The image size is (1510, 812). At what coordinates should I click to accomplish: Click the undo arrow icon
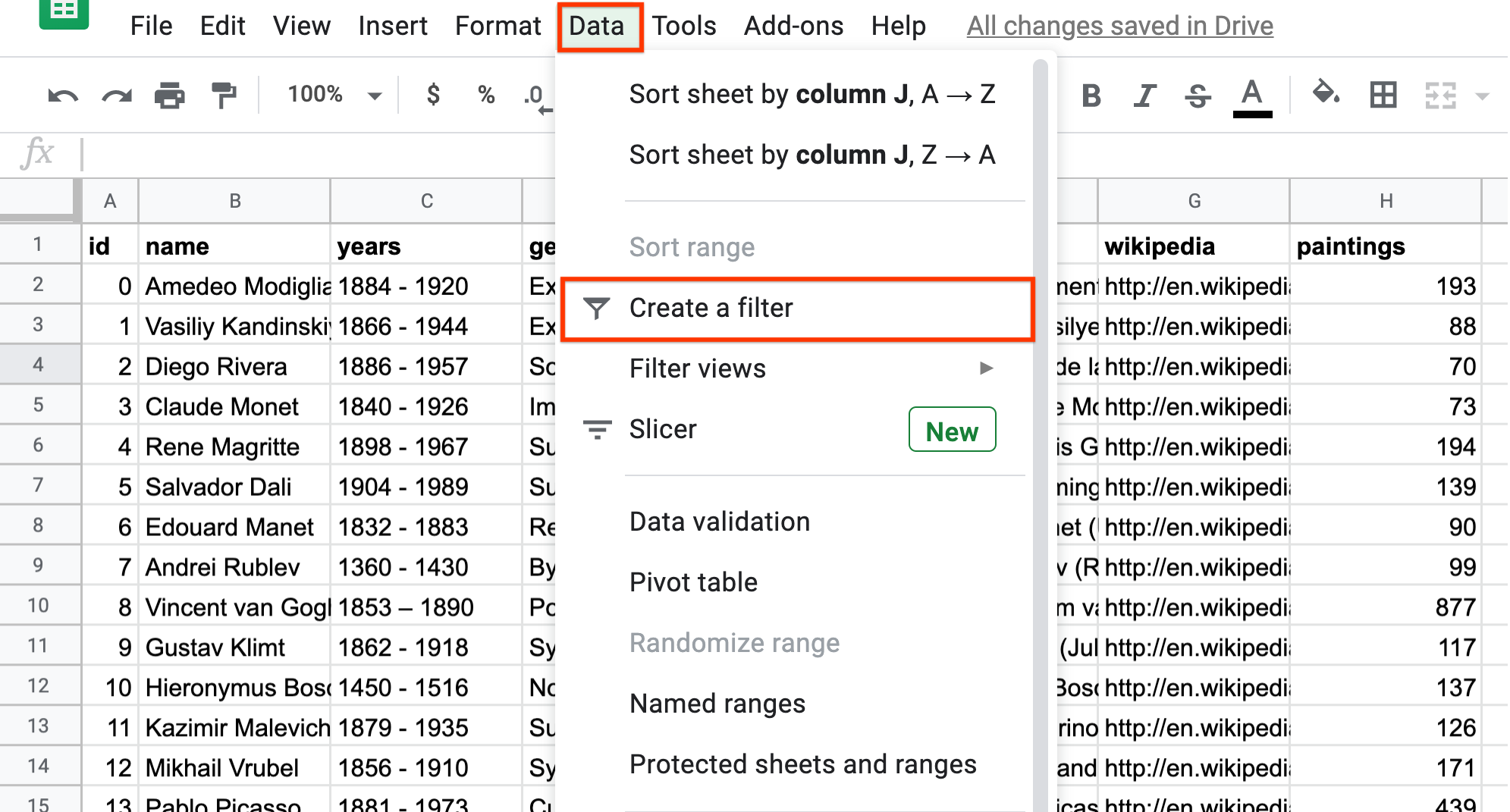coord(62,96)
